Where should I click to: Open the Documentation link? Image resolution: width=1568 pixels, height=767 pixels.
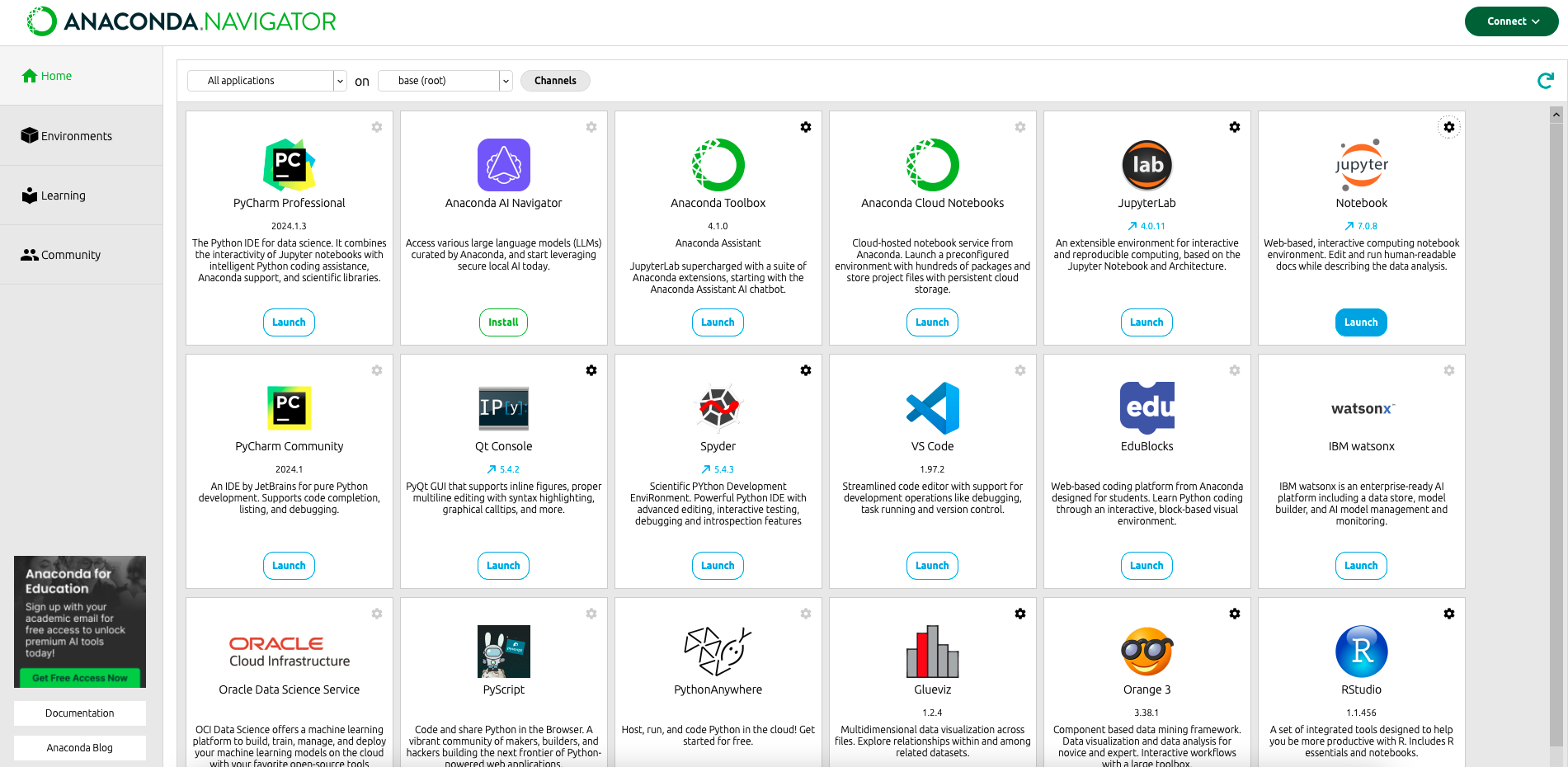[x=80, y=713]
